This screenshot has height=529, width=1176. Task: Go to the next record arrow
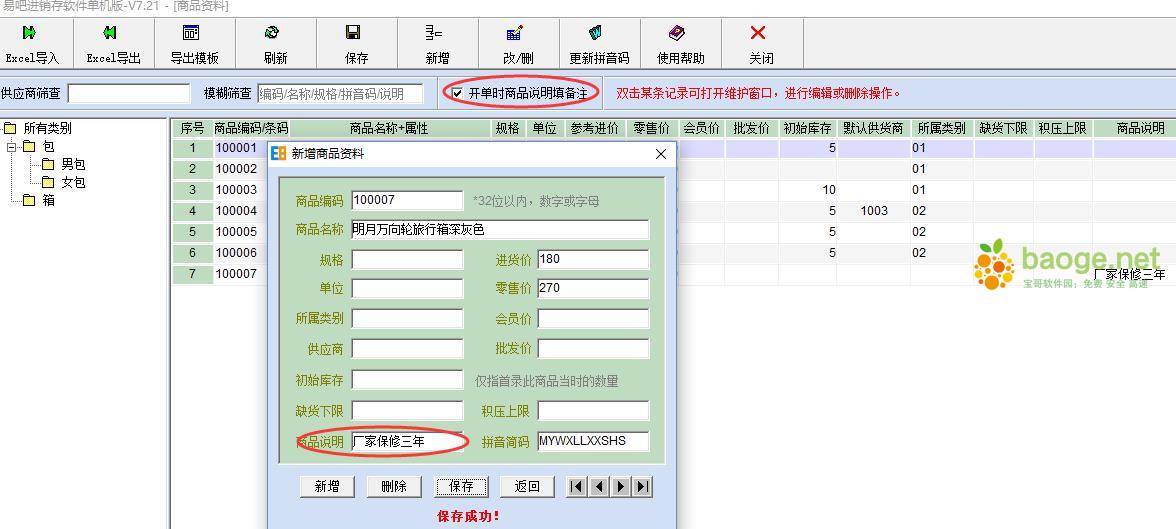(x=620, y=486)
